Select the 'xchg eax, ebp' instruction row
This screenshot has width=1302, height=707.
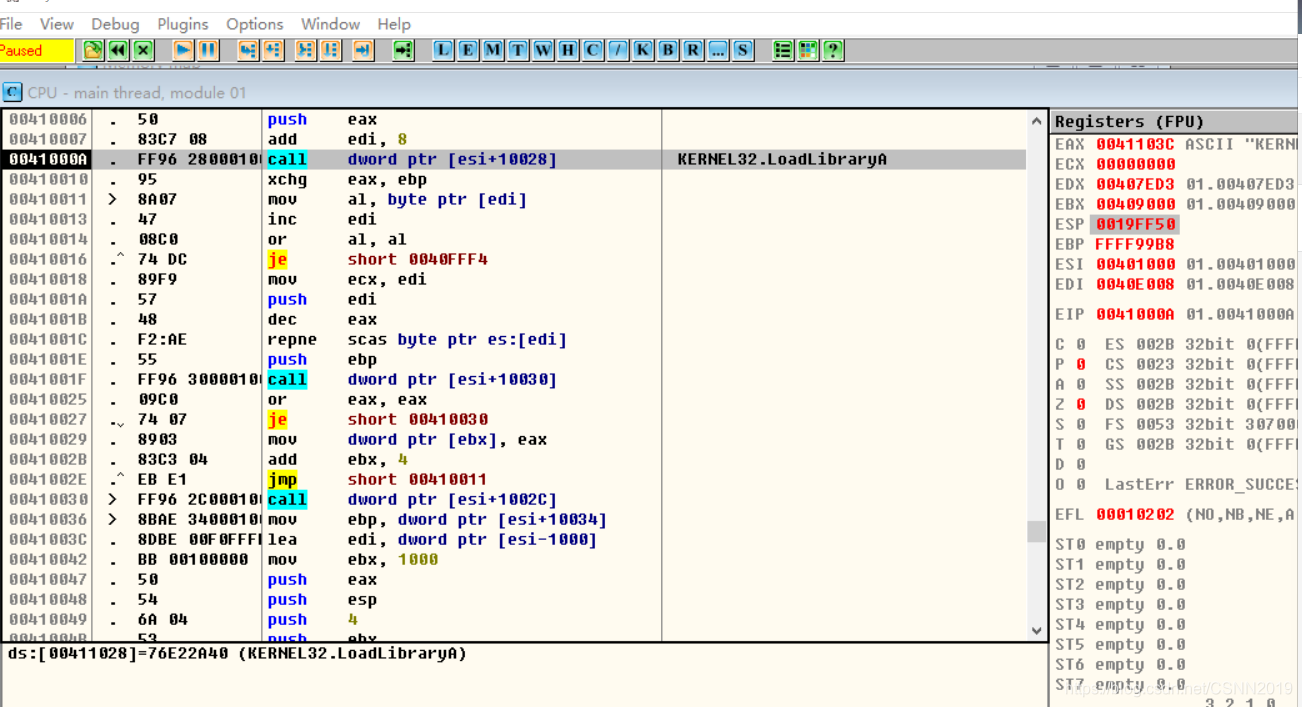point(514,179)
